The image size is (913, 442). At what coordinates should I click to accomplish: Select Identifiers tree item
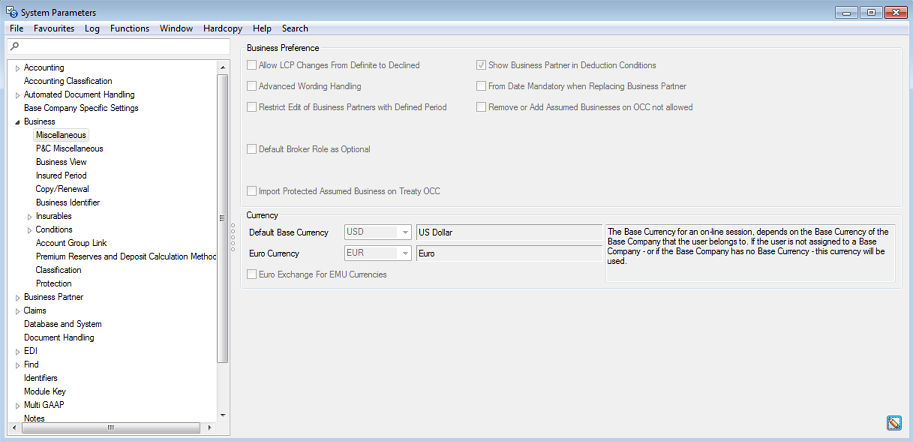coord(40,378)
